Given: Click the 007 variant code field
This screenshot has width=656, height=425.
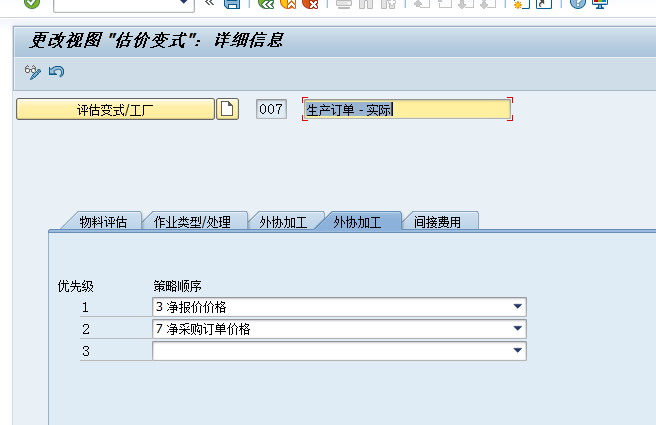Looking at the screenshot, I should coord(271,109).
